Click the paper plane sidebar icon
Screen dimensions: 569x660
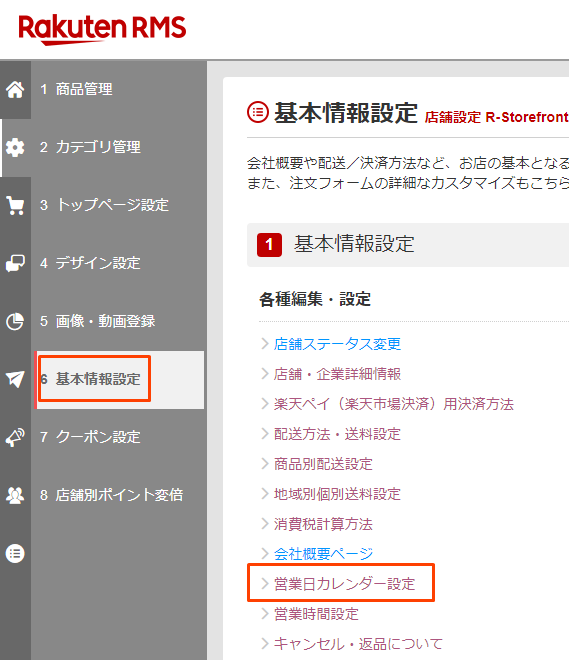point(15,379)
